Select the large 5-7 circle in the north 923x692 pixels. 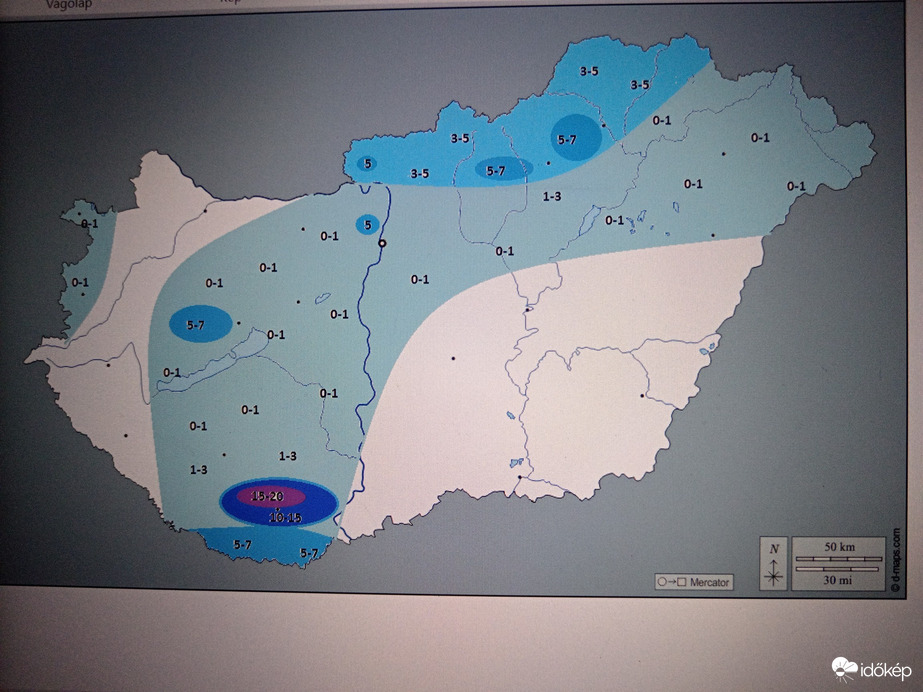coord(575,138)
